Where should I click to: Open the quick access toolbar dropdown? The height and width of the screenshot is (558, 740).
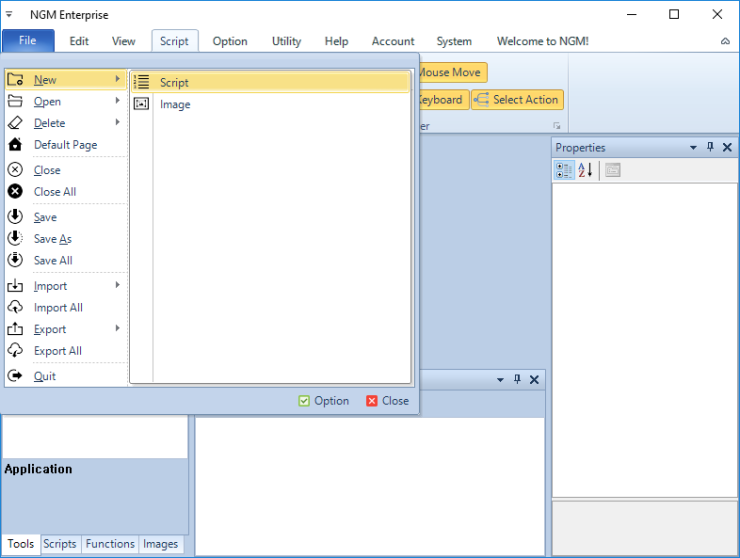pyautogui.click(x=8, y=15)
